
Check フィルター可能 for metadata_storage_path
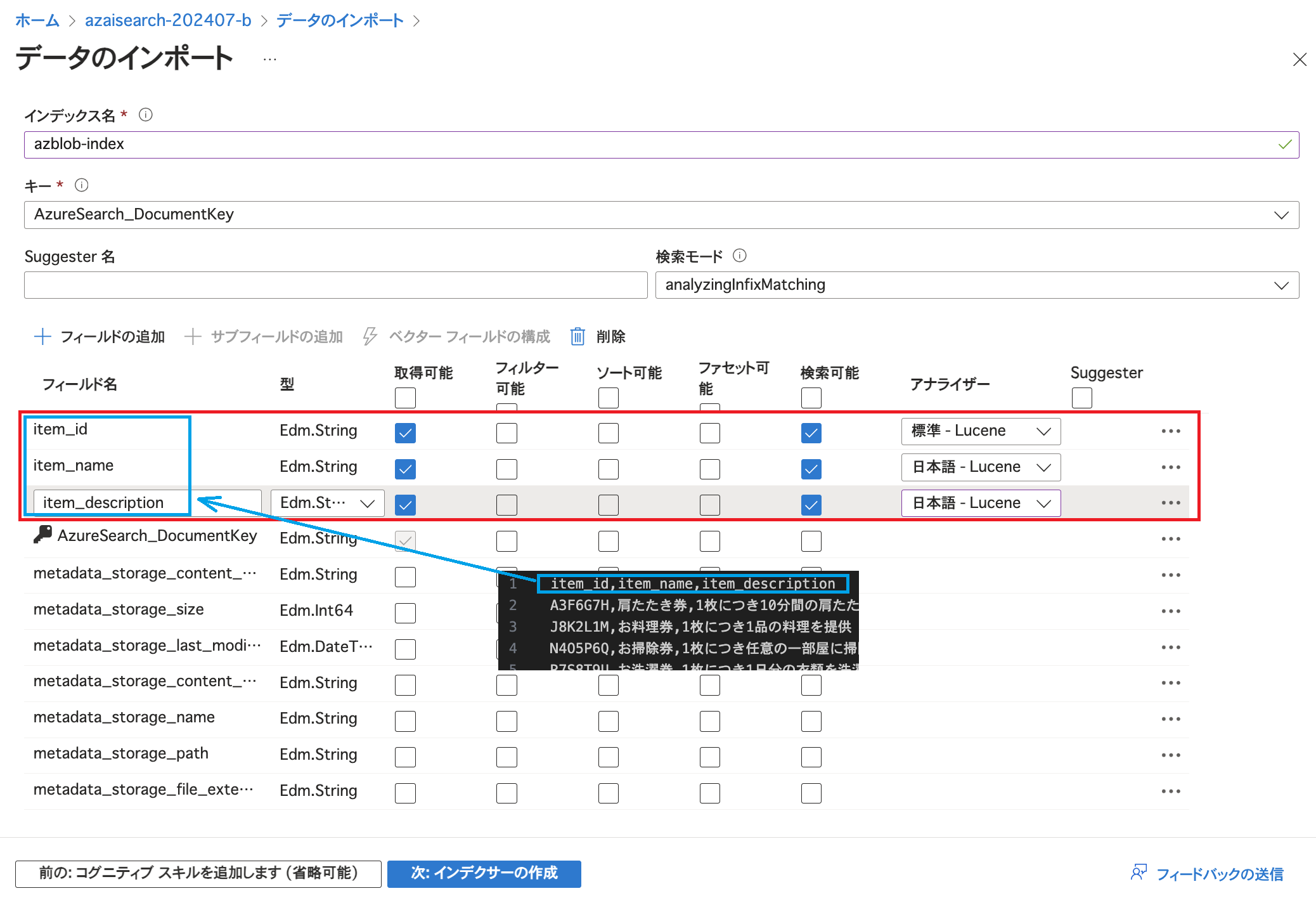506,757
